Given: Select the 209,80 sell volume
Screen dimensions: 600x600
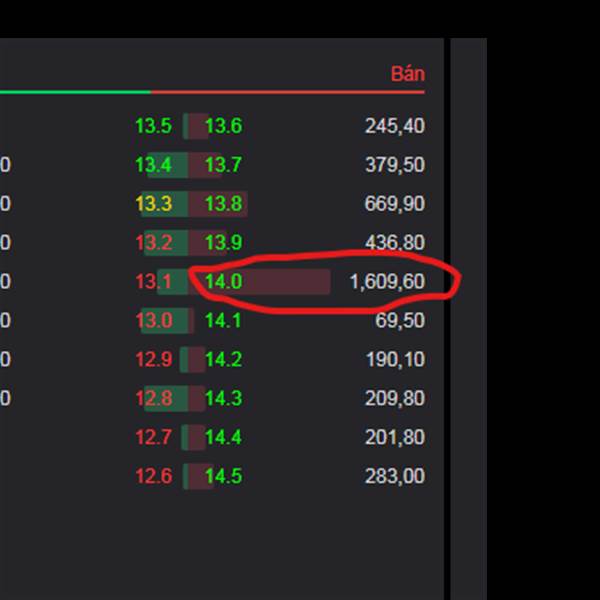Looking at the screenshot, I should click(x=395, y=398).
